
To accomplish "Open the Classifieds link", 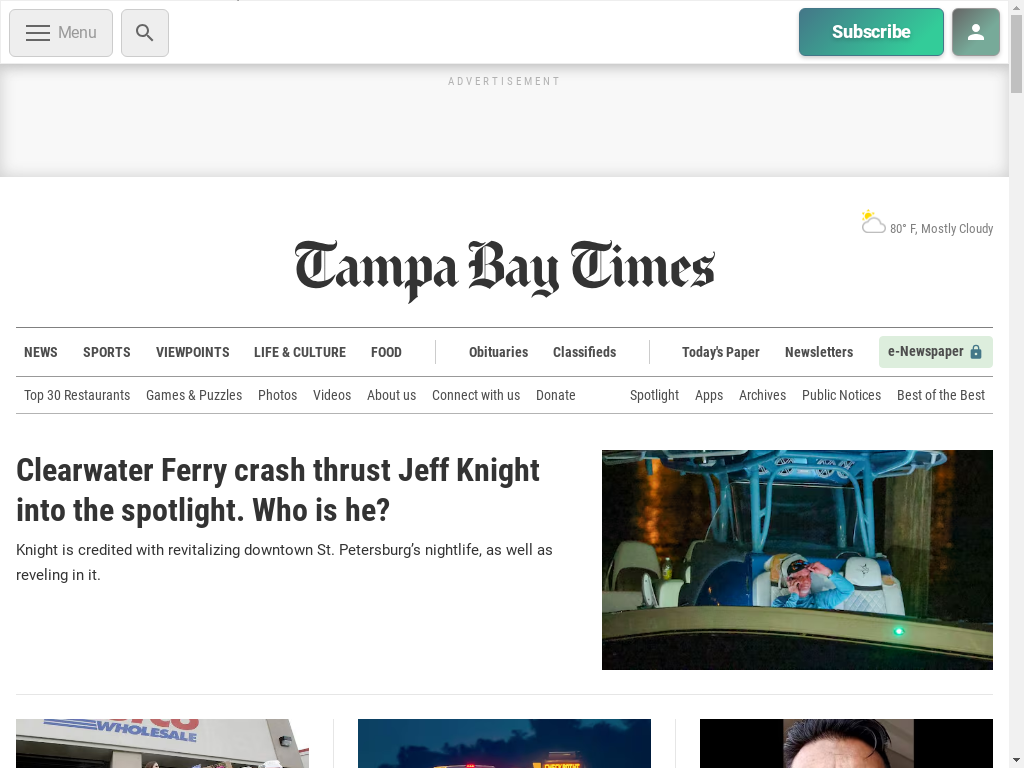I will (584, 352).
